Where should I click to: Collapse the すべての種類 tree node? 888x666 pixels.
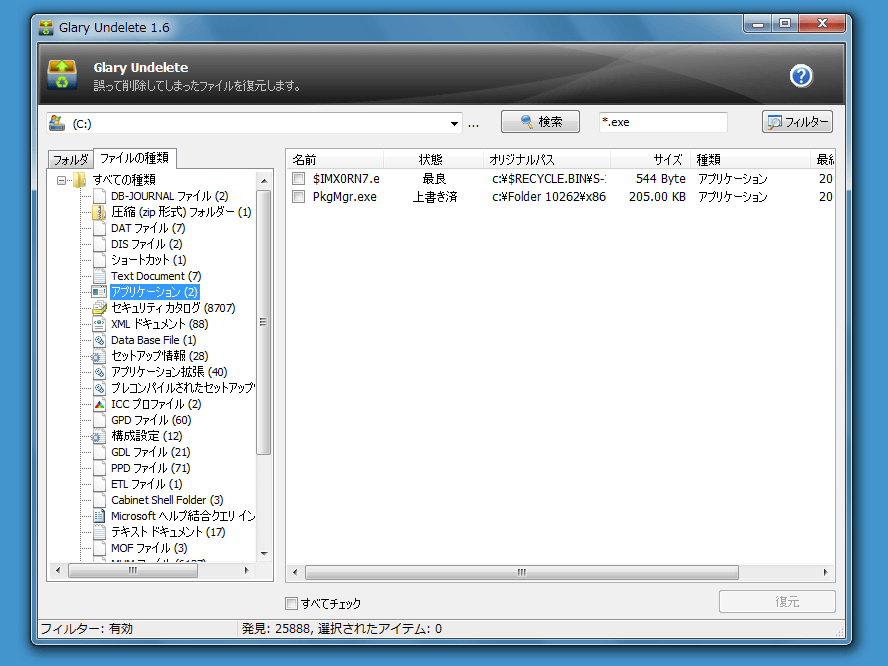click(x=61, y=180)
